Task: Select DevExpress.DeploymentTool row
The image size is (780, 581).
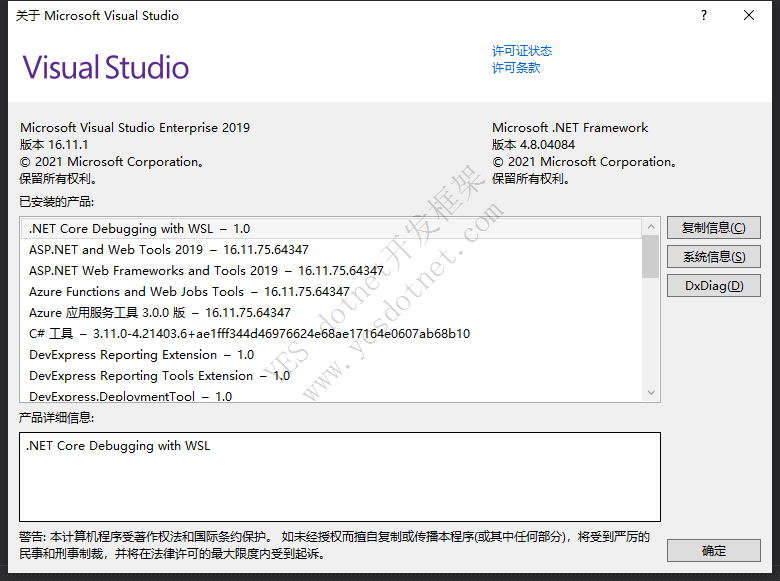Action: point(331,395)
